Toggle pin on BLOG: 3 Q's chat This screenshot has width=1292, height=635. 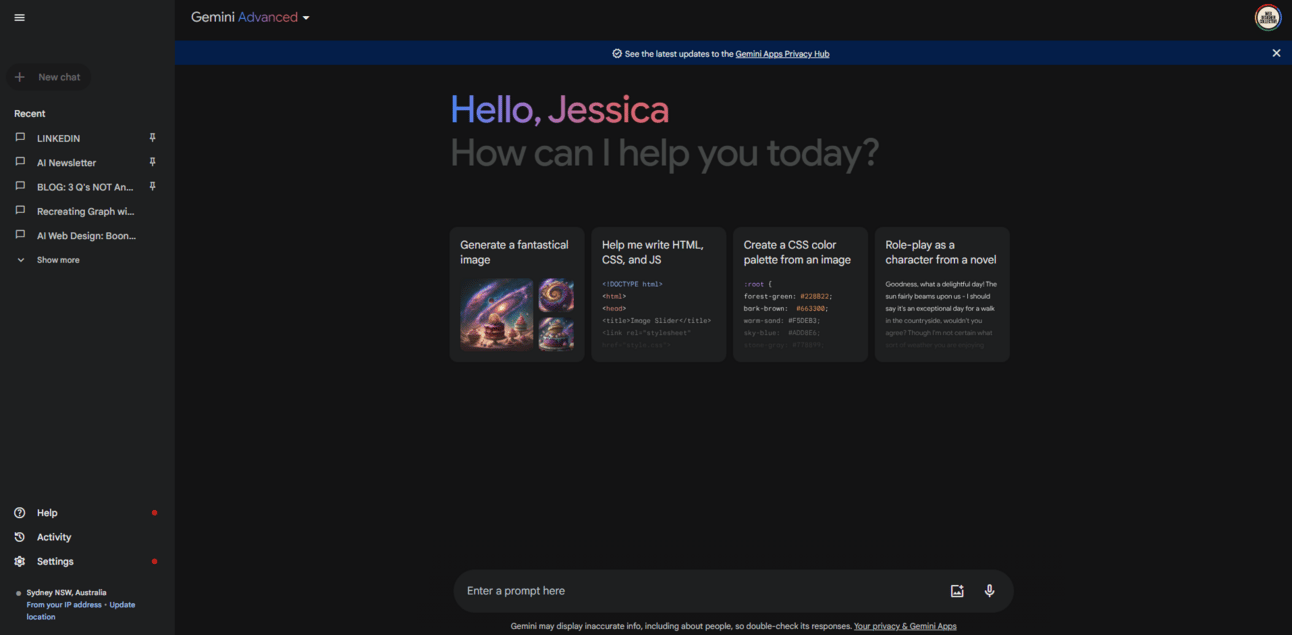(153, 186)
